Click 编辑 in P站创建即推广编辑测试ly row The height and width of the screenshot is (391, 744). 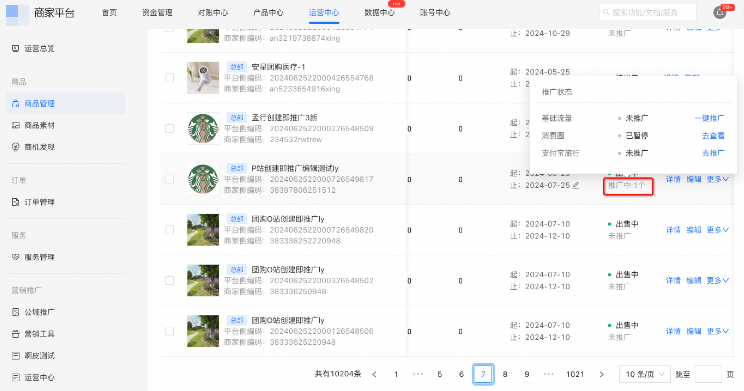(694, 179)
